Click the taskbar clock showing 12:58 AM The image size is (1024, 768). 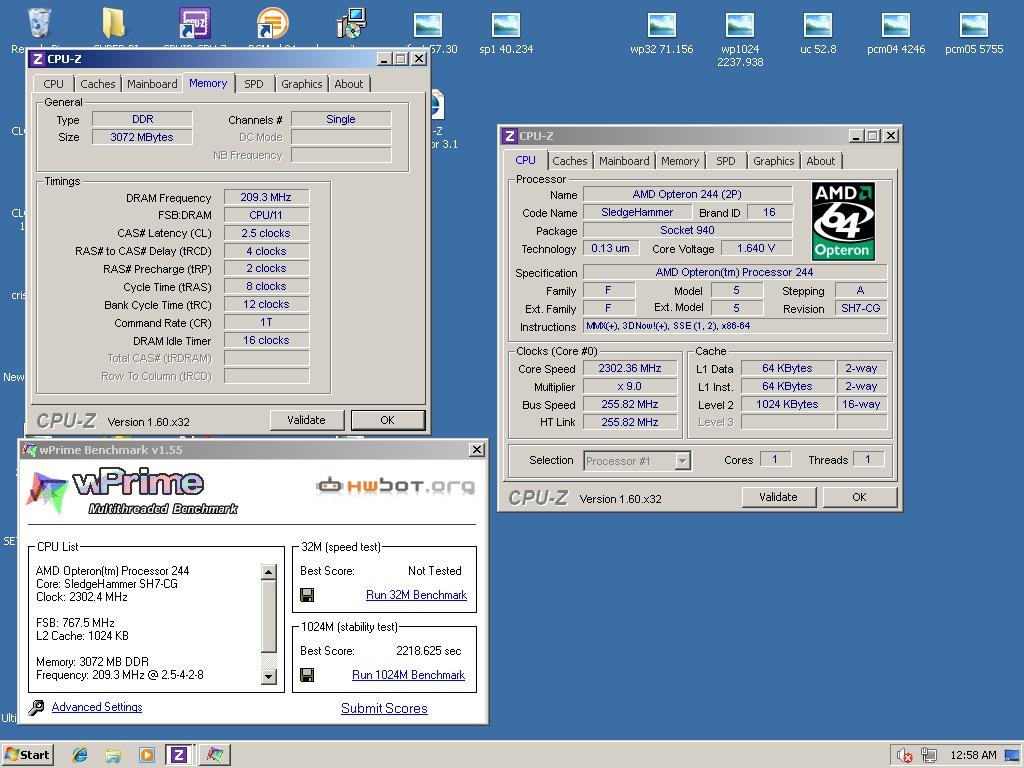[x=974, y=756]
